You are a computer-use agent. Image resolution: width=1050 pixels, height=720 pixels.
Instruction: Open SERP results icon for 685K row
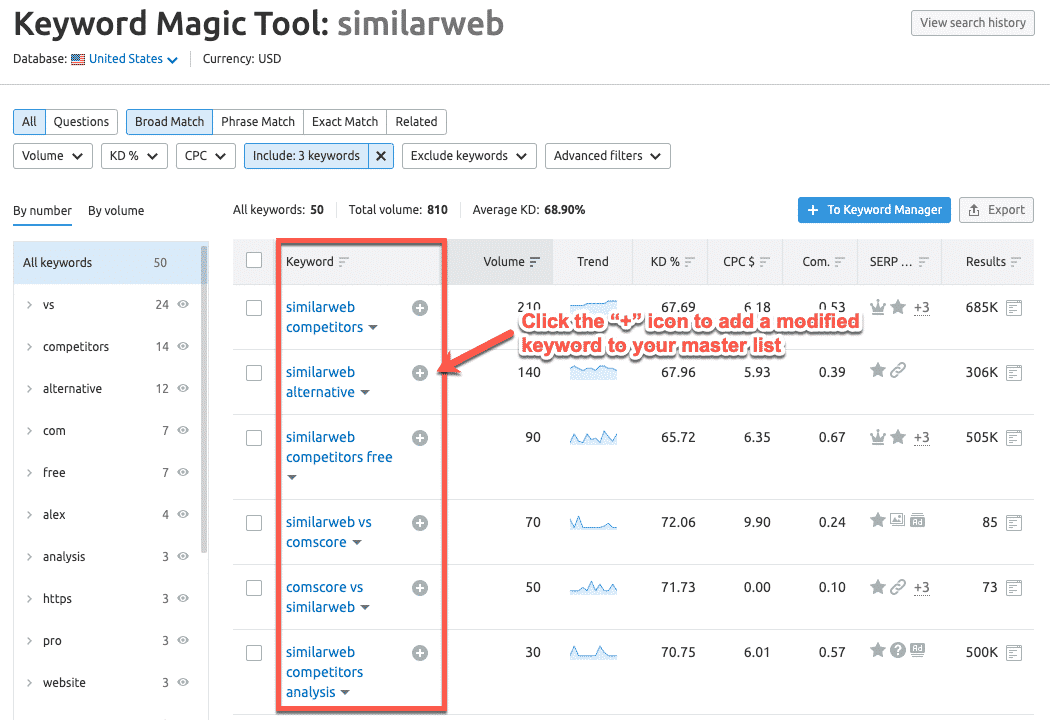coord(1014,308)
